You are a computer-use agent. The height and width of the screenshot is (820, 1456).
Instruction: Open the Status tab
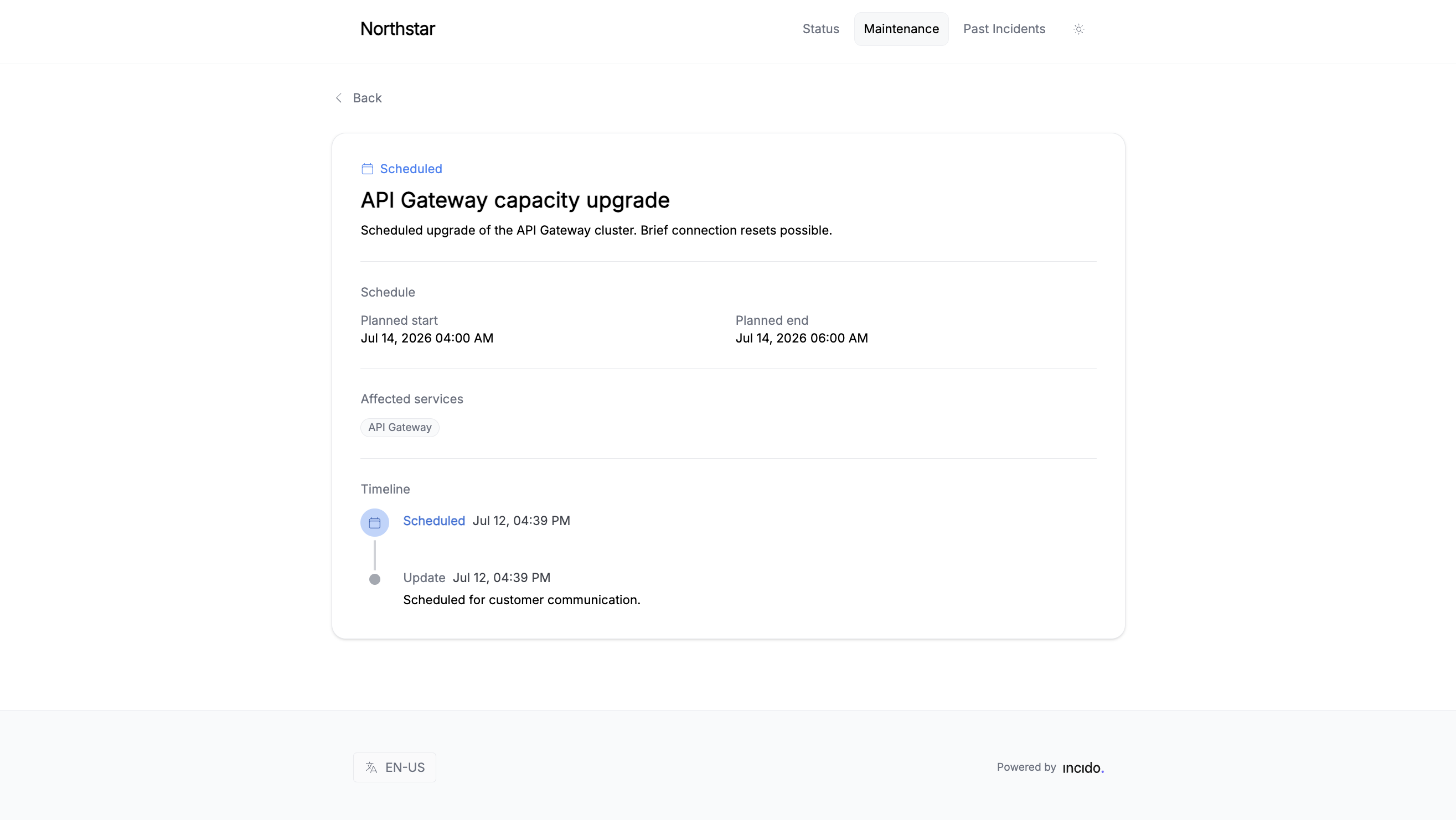point(820,29)
